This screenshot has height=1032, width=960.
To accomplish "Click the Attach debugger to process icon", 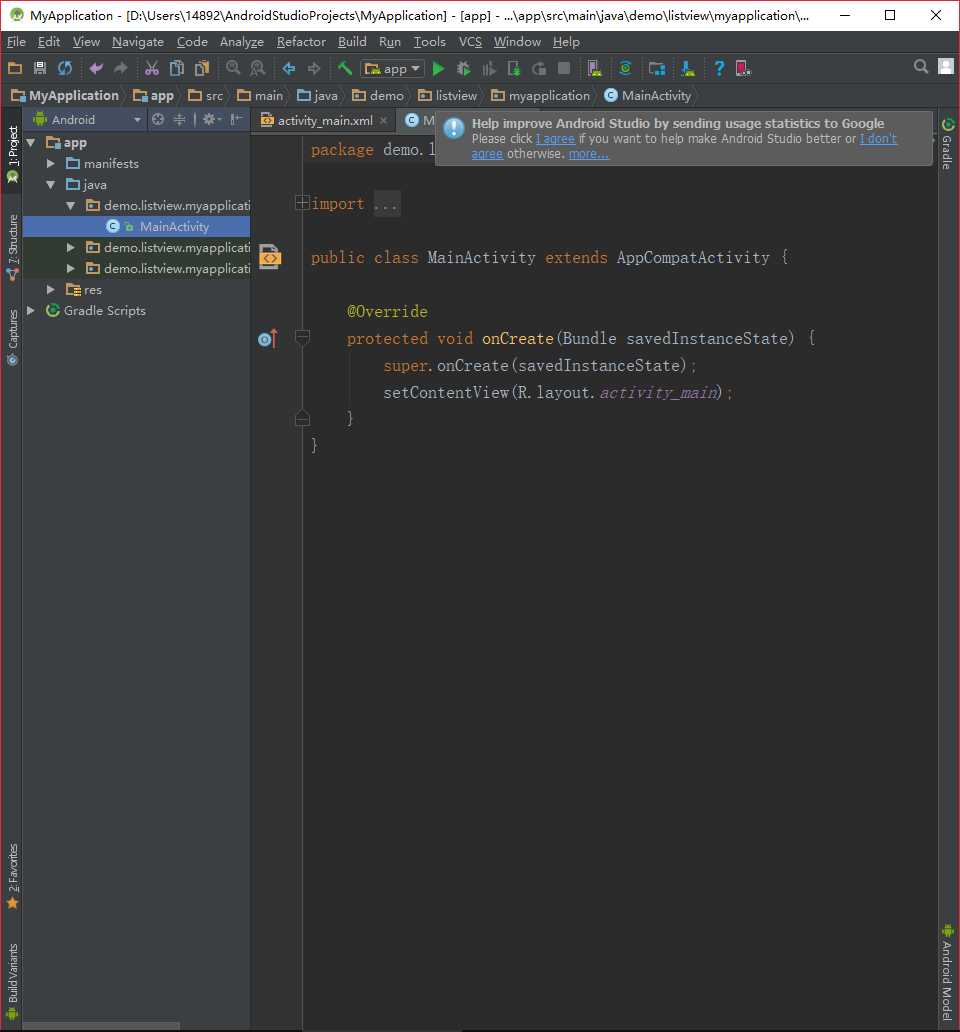I will pos(514,68).
